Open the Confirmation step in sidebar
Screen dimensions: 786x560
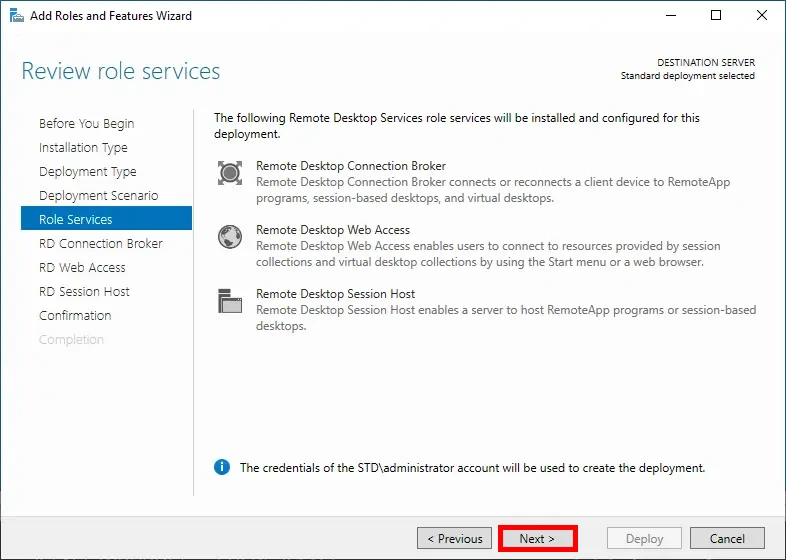coord(75,316)
